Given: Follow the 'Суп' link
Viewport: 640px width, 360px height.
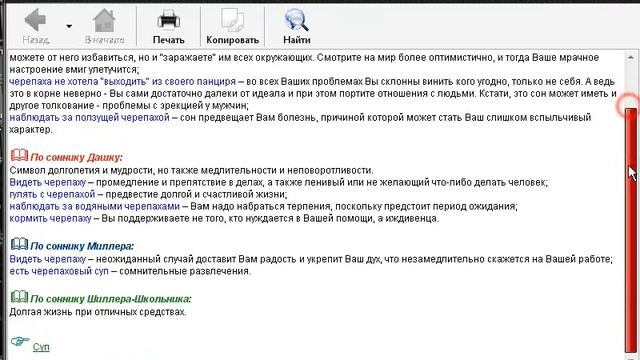Looking at the screenshot, I should (41, 347).
